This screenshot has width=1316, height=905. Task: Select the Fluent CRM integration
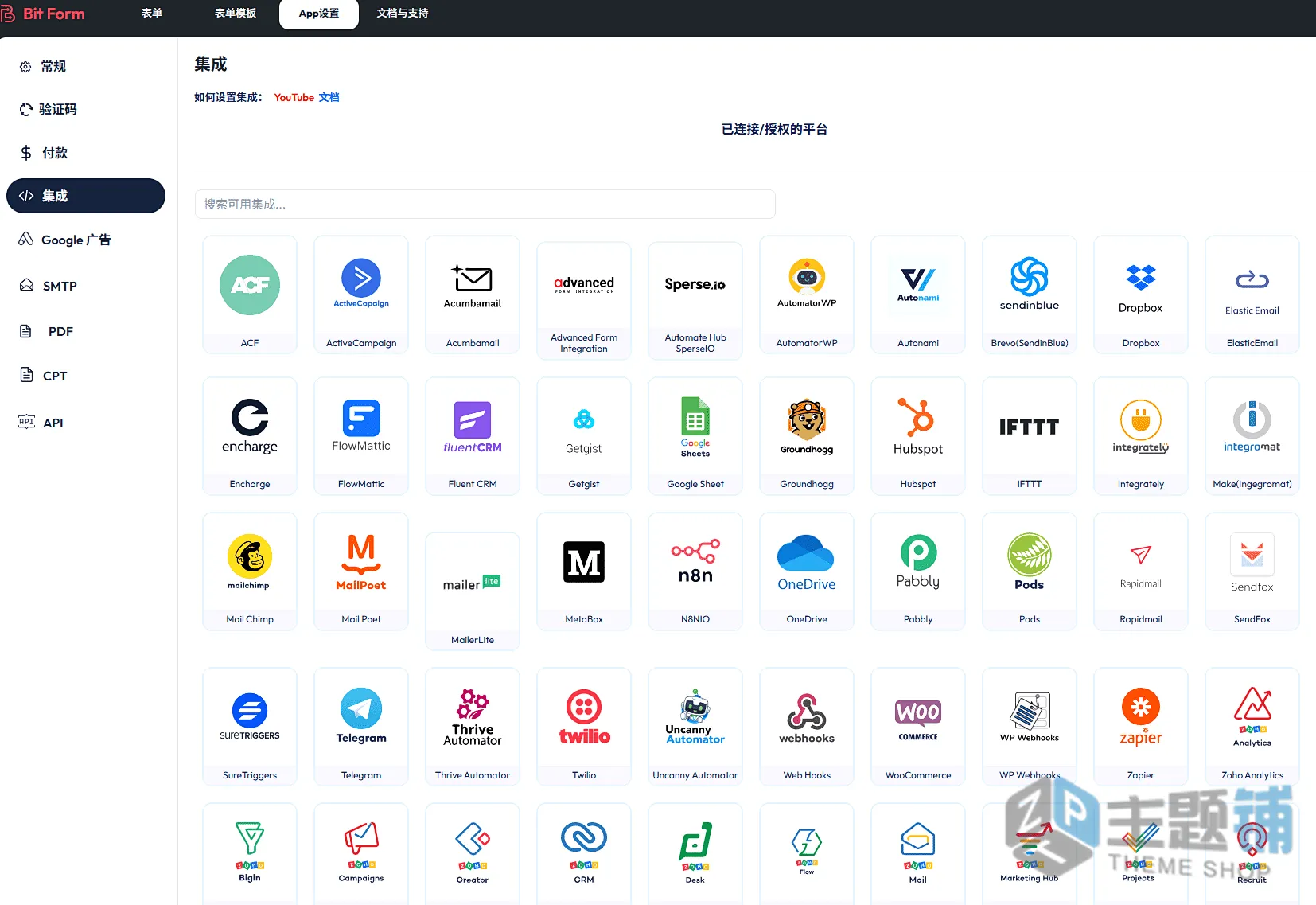[x=473, y=436]
